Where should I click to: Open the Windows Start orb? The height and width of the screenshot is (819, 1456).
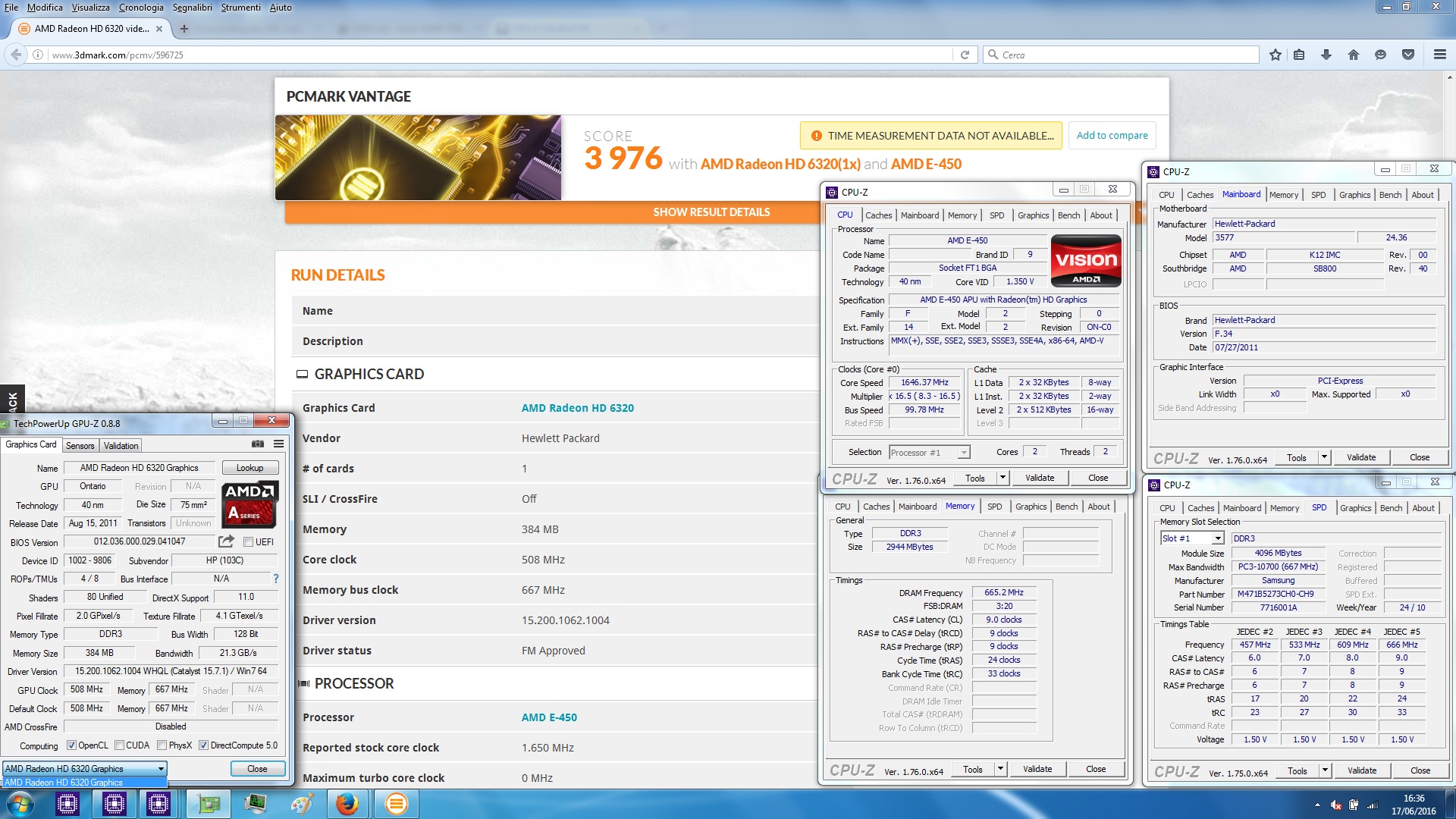tap(20, 804)
